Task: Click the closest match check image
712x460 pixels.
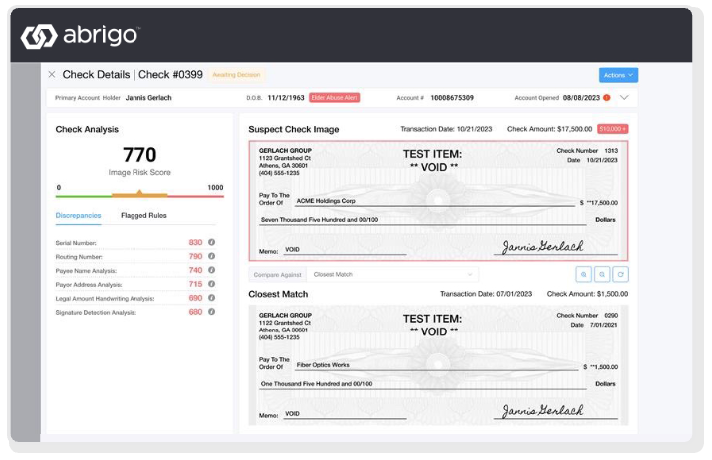Action: [x=438, y=365]
